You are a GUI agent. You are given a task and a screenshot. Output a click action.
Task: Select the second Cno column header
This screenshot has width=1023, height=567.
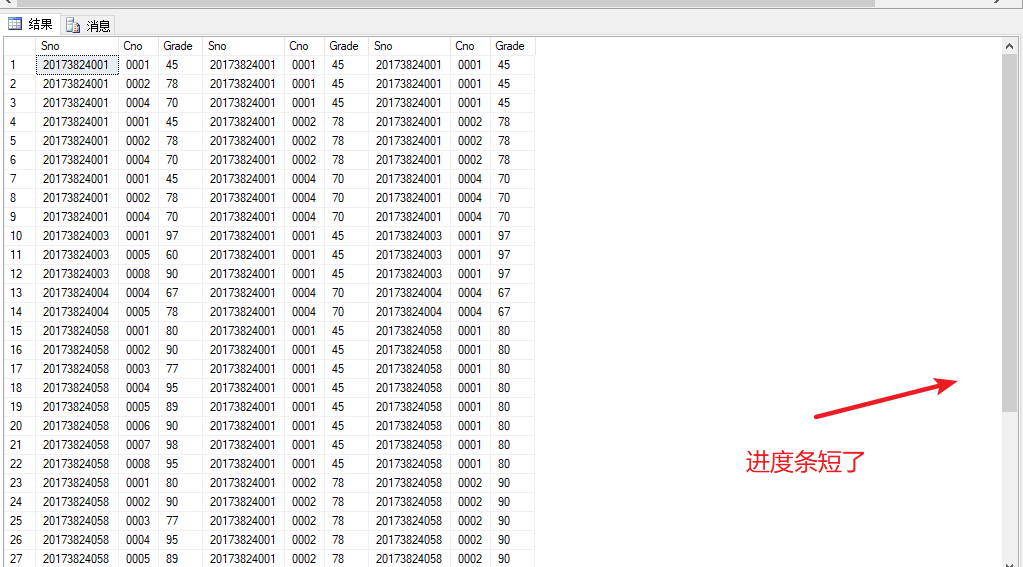(305, 46)
